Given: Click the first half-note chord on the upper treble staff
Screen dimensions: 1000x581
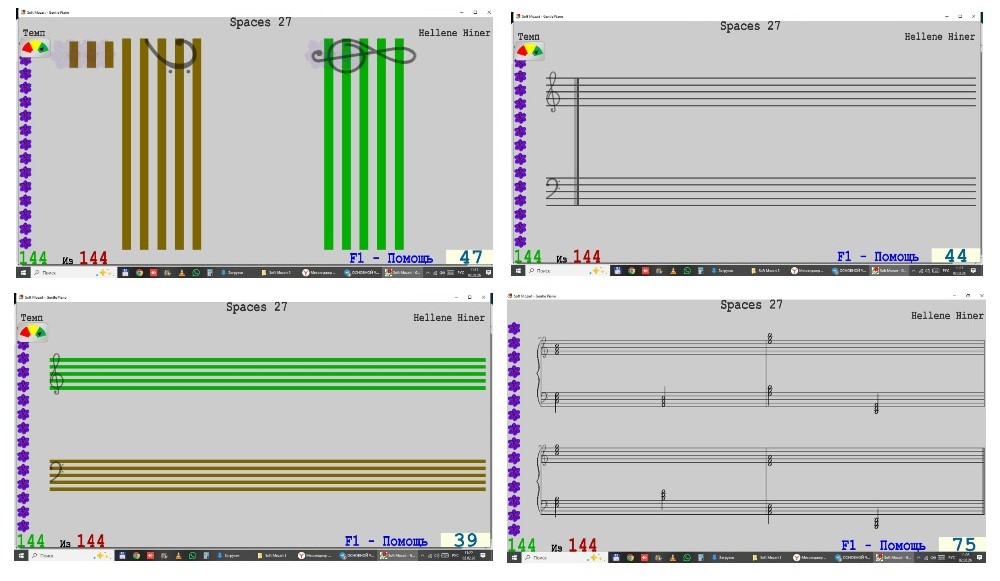Looking at the screenshot, I should pos(557,350).
